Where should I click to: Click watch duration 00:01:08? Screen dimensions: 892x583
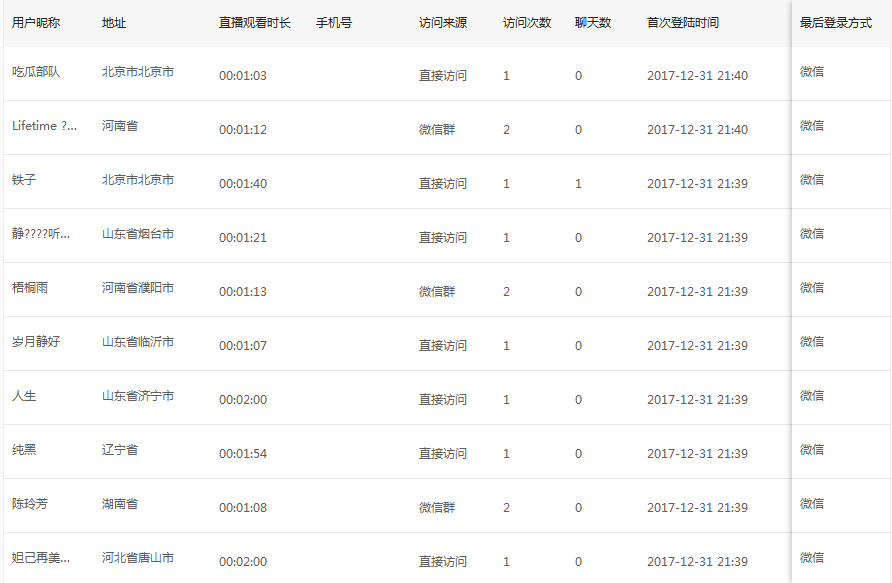(243, 508)
